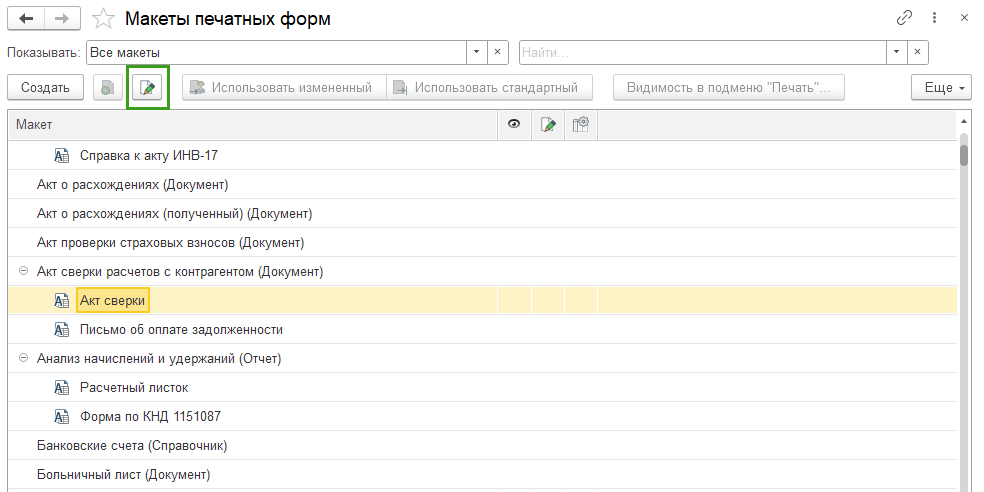This screenshot has width=984, height=492.
Task: Select Акт сверки расчетов с контрагентом row
Action: tap(483, 271)
